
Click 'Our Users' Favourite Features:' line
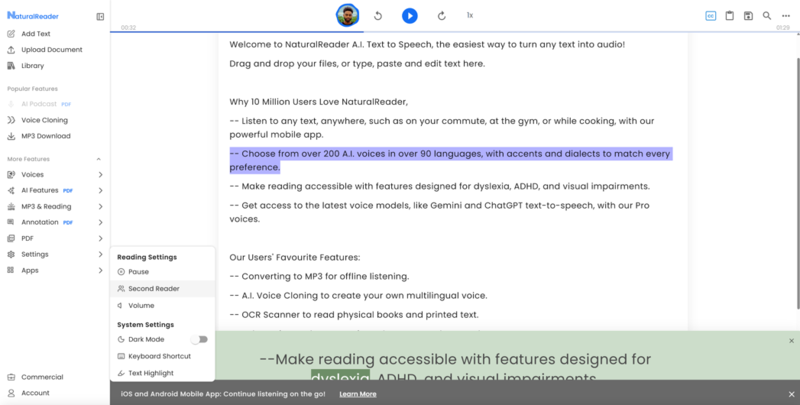[x=294, y=257]
